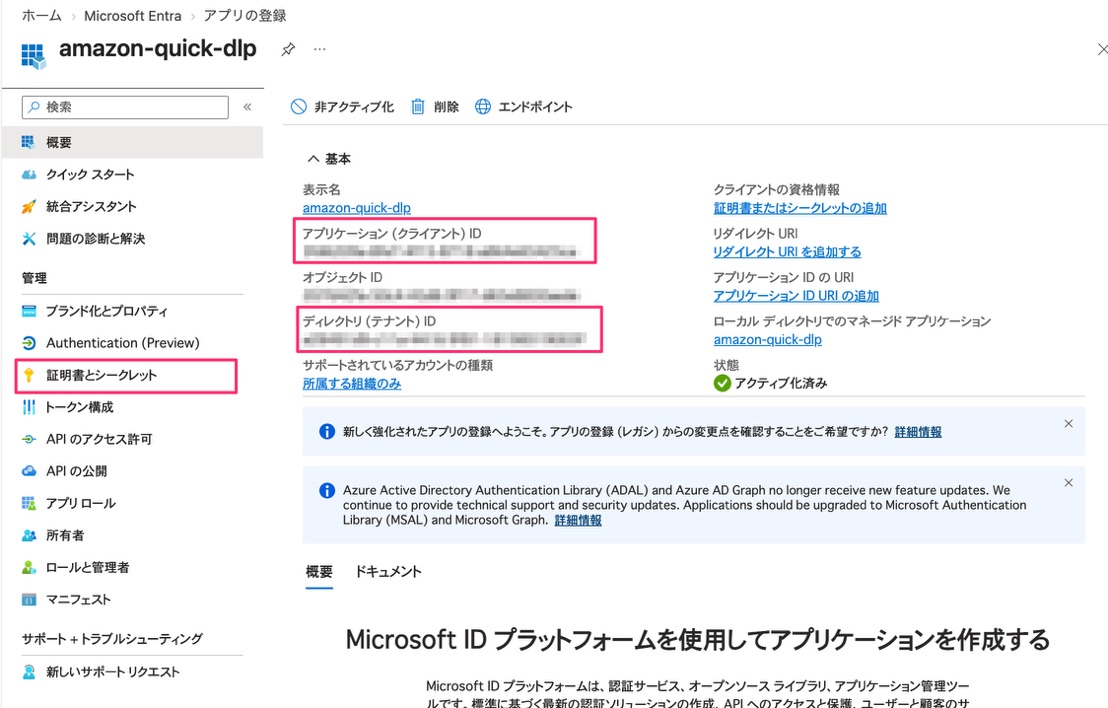Image resolution: width=1108 pixels, height=708 pixels.
Task: Click the 概要 sidebar grid icon
Action: [28, 143]
